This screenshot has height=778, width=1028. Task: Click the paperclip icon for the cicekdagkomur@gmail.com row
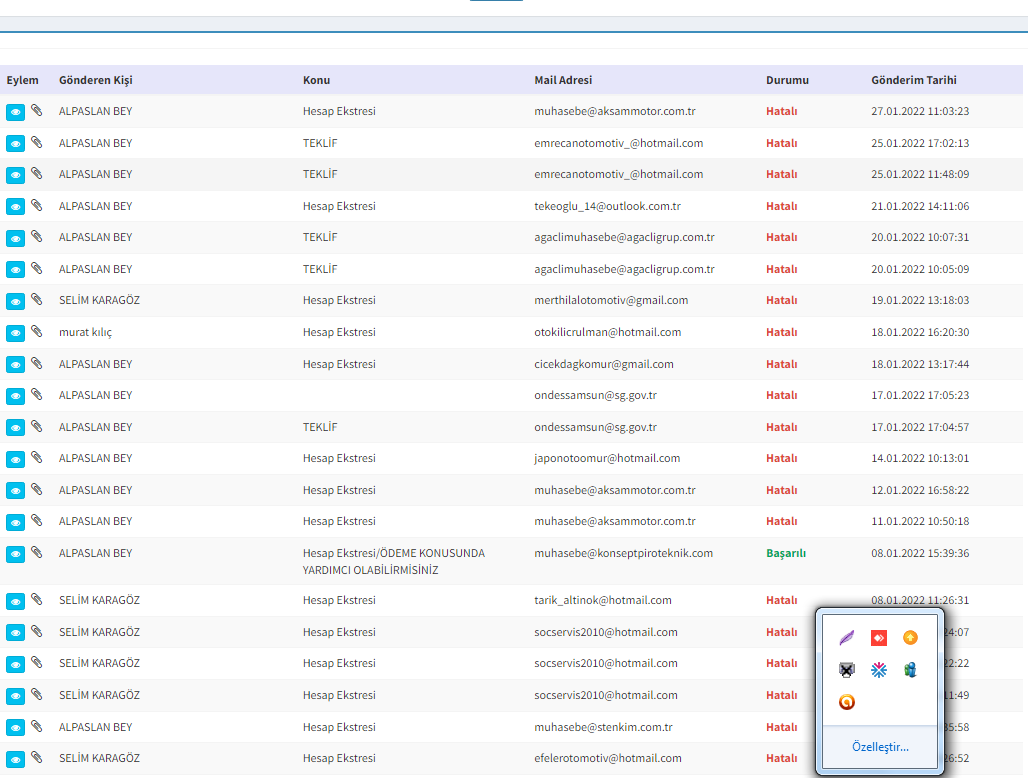pos(37,363)
